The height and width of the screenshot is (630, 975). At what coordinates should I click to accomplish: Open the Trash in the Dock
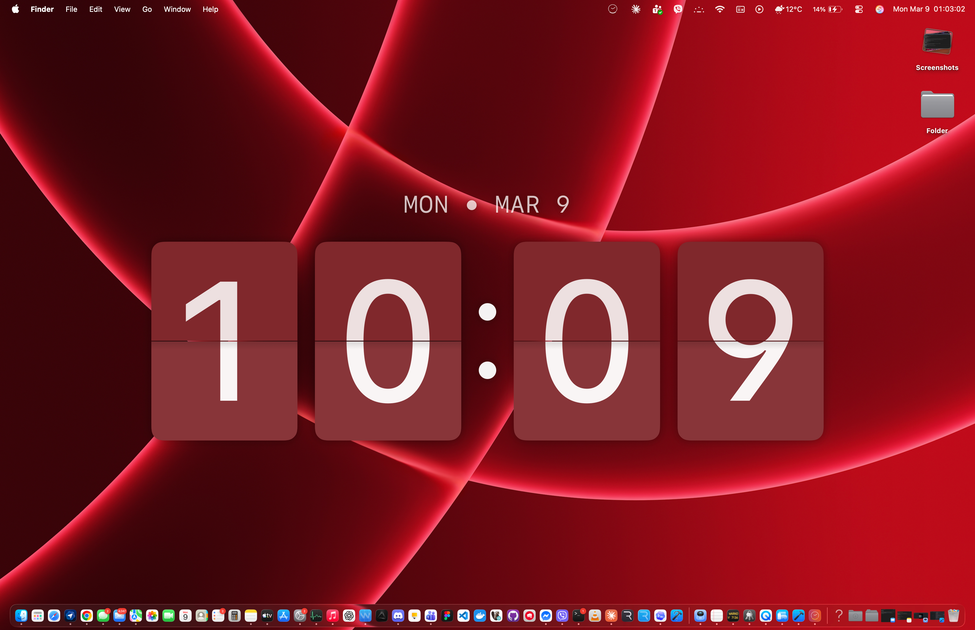(x=953, y=616)
